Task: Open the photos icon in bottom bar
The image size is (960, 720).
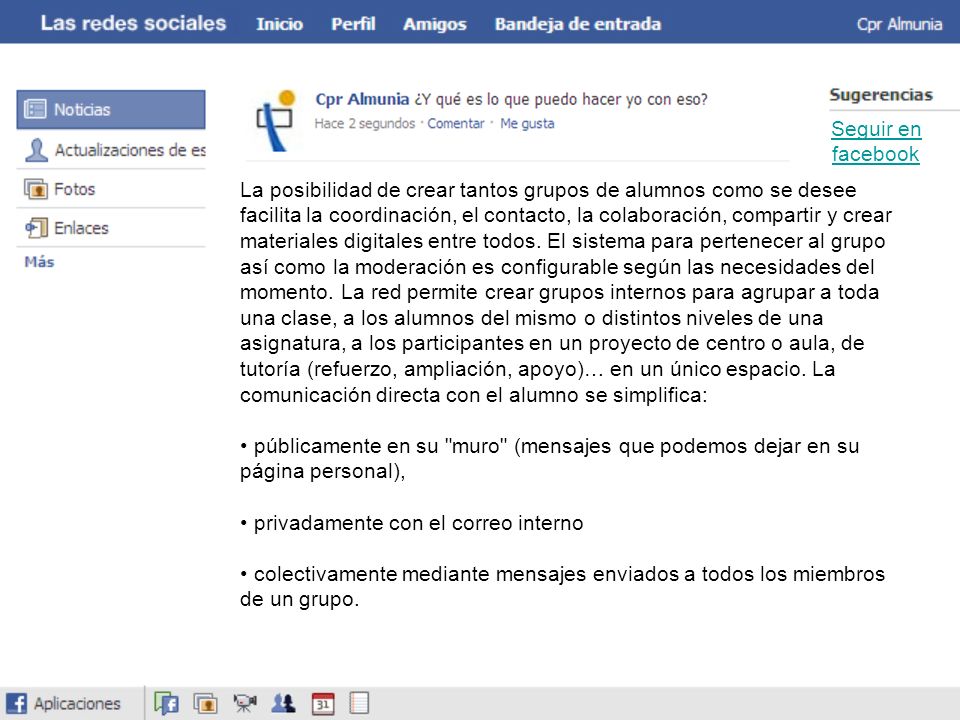Action: [206, 703]
